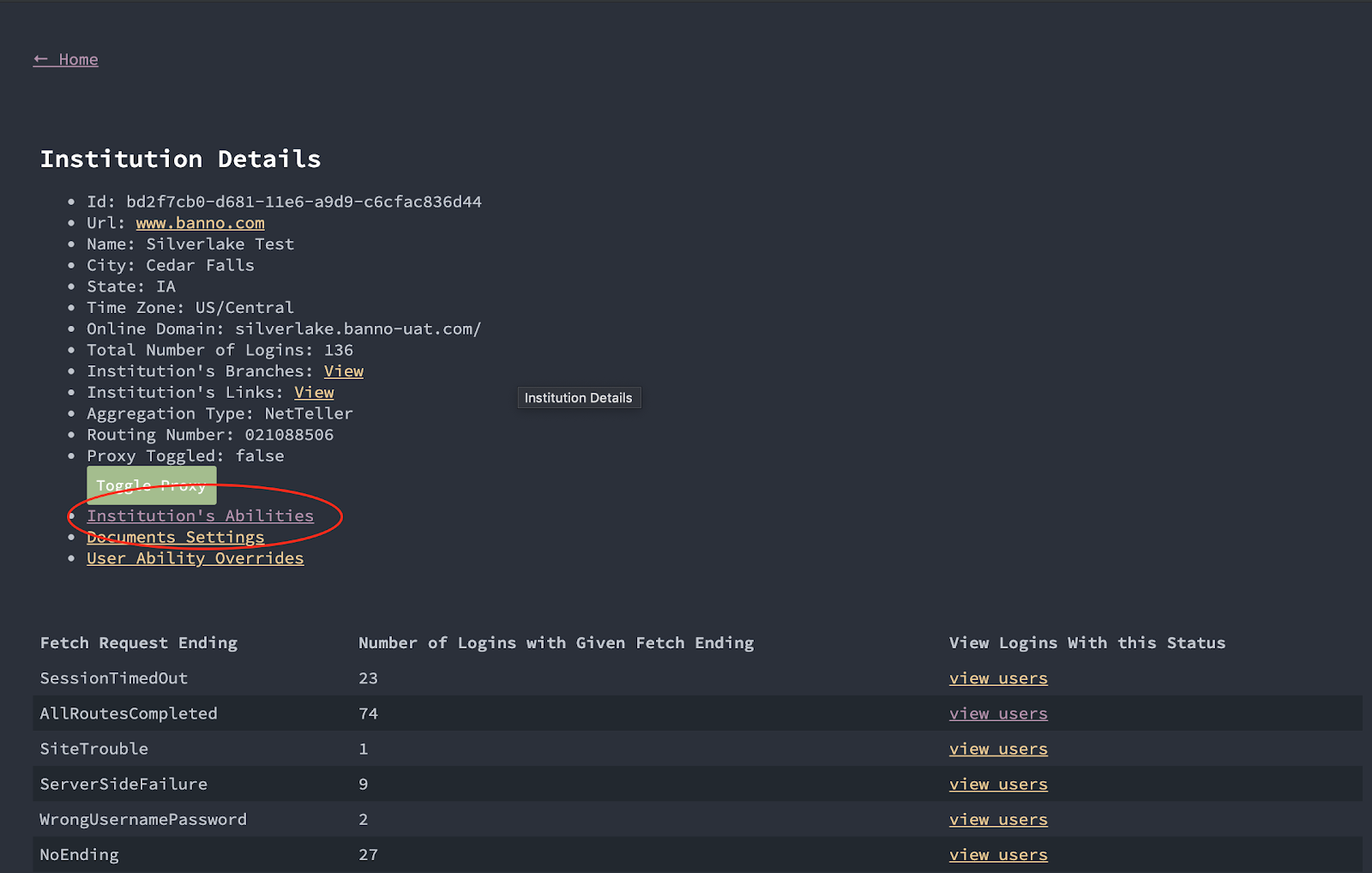This screenshot has height=873, width=1372.
Task: Click the View Logins With this Status header
Action: 1086,643
